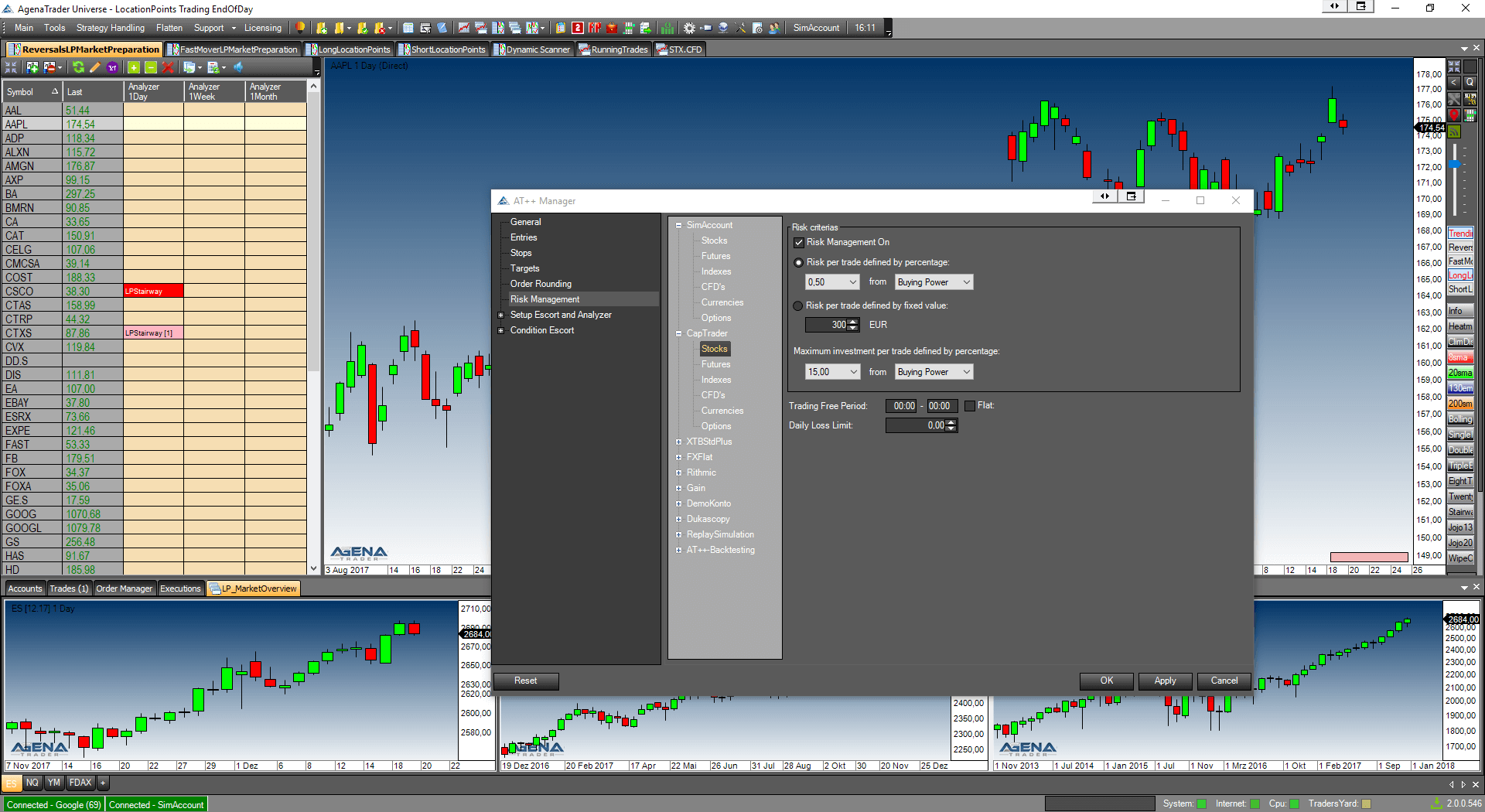Image resolution: width=1485 pixels, height=812 pixels.
Task: Check the Flat checkbox beside Trading Free Period
Action: (970, 406)
